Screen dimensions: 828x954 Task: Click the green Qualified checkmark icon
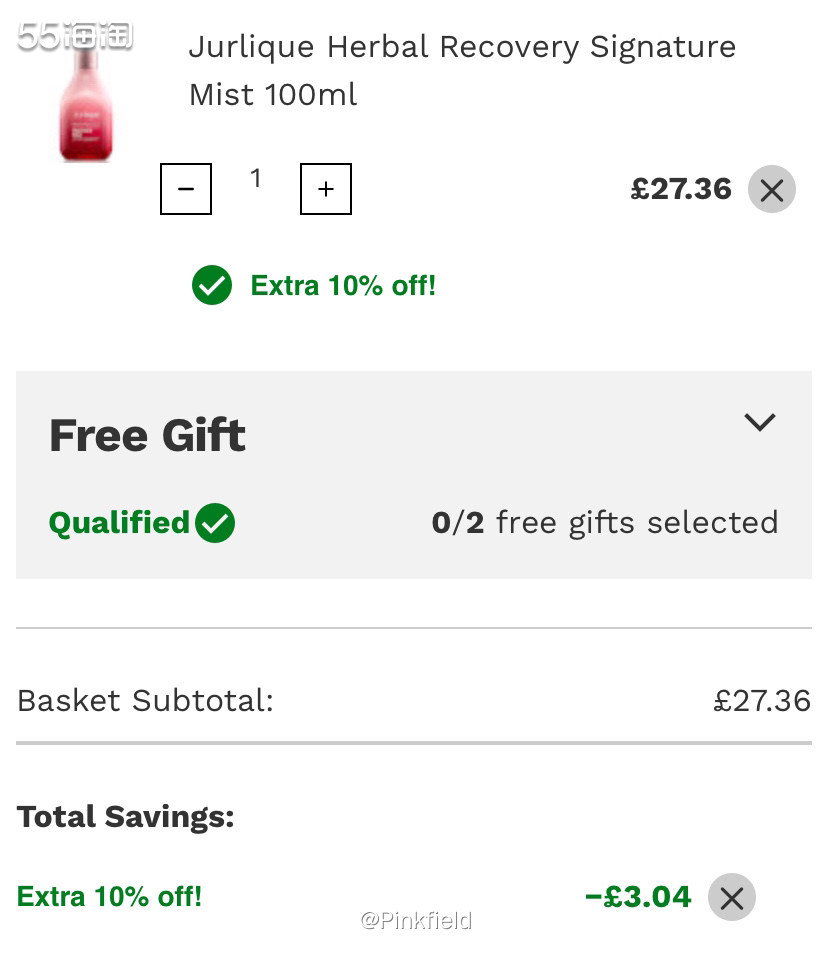click(215, 523)
